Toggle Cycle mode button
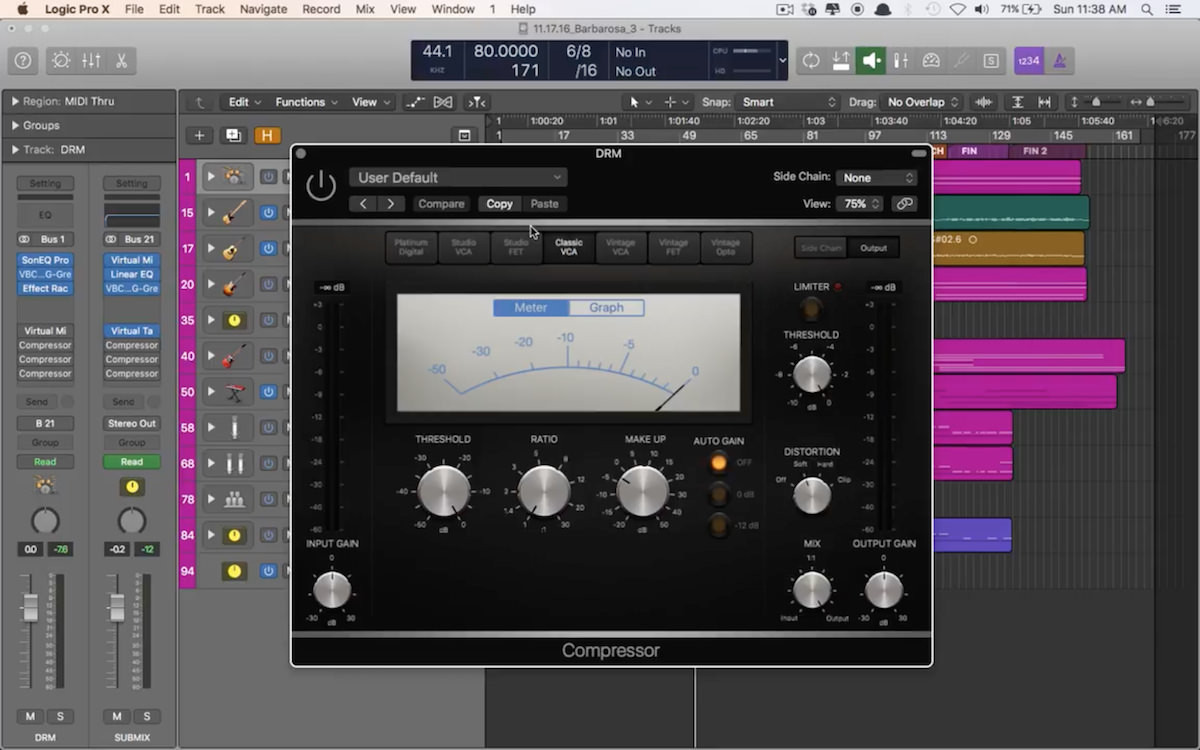This screenshot has height=750, width=1200. (811, 60)
